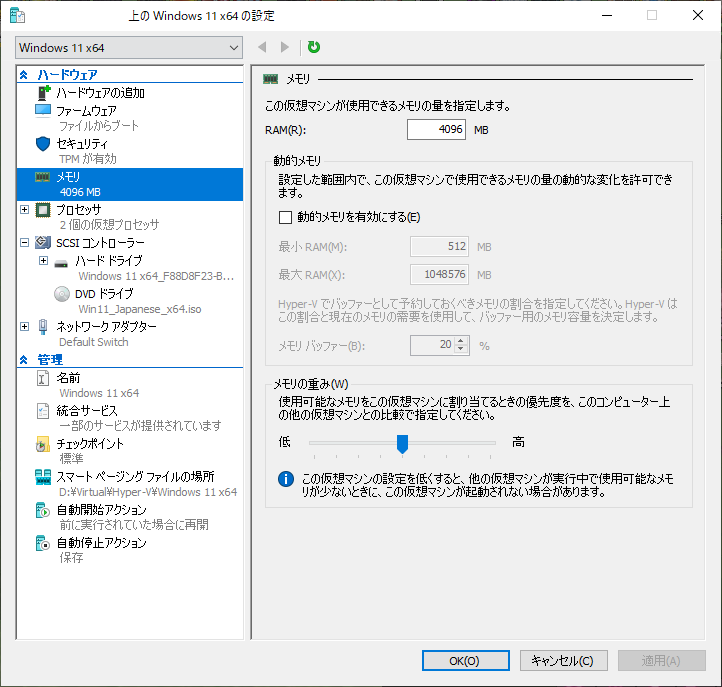Expand the プロセッサ tree node
This screenshot has height=687, width=722.
[24, 210]
